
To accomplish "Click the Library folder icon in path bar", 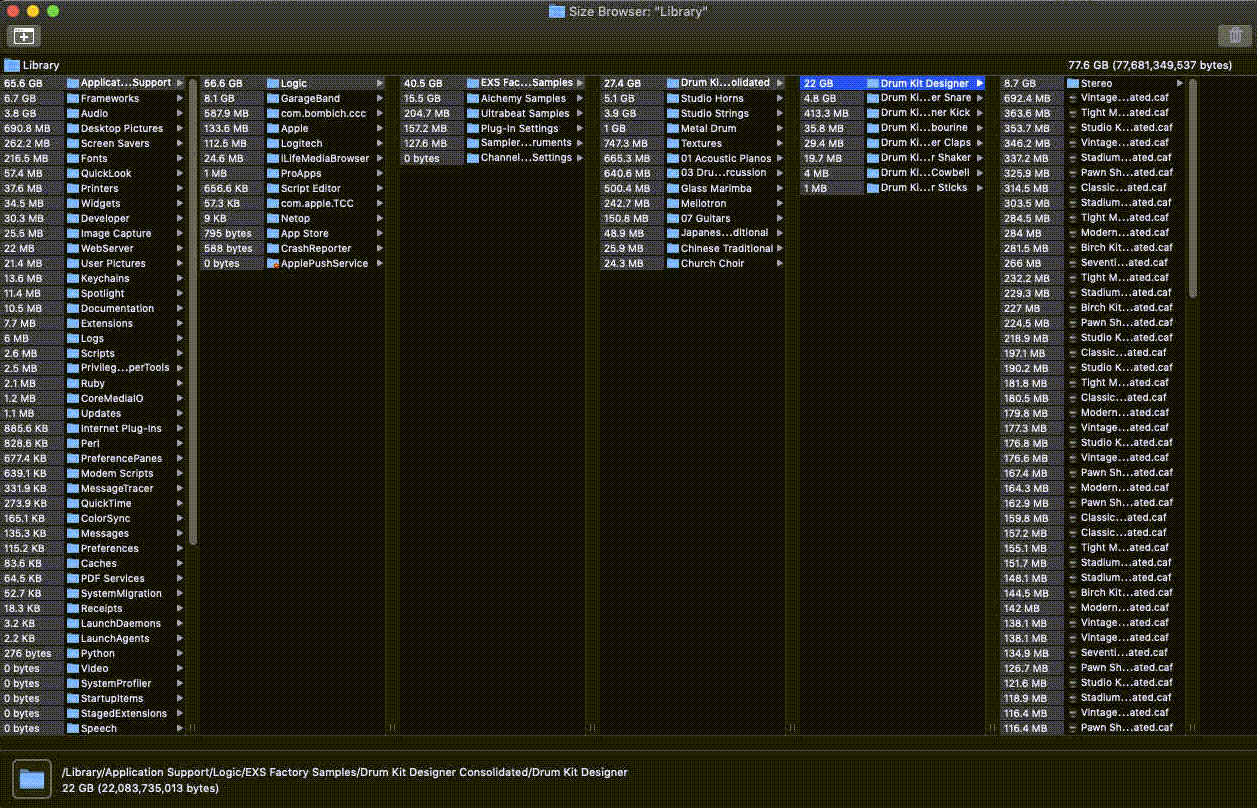I will point(12,65).
